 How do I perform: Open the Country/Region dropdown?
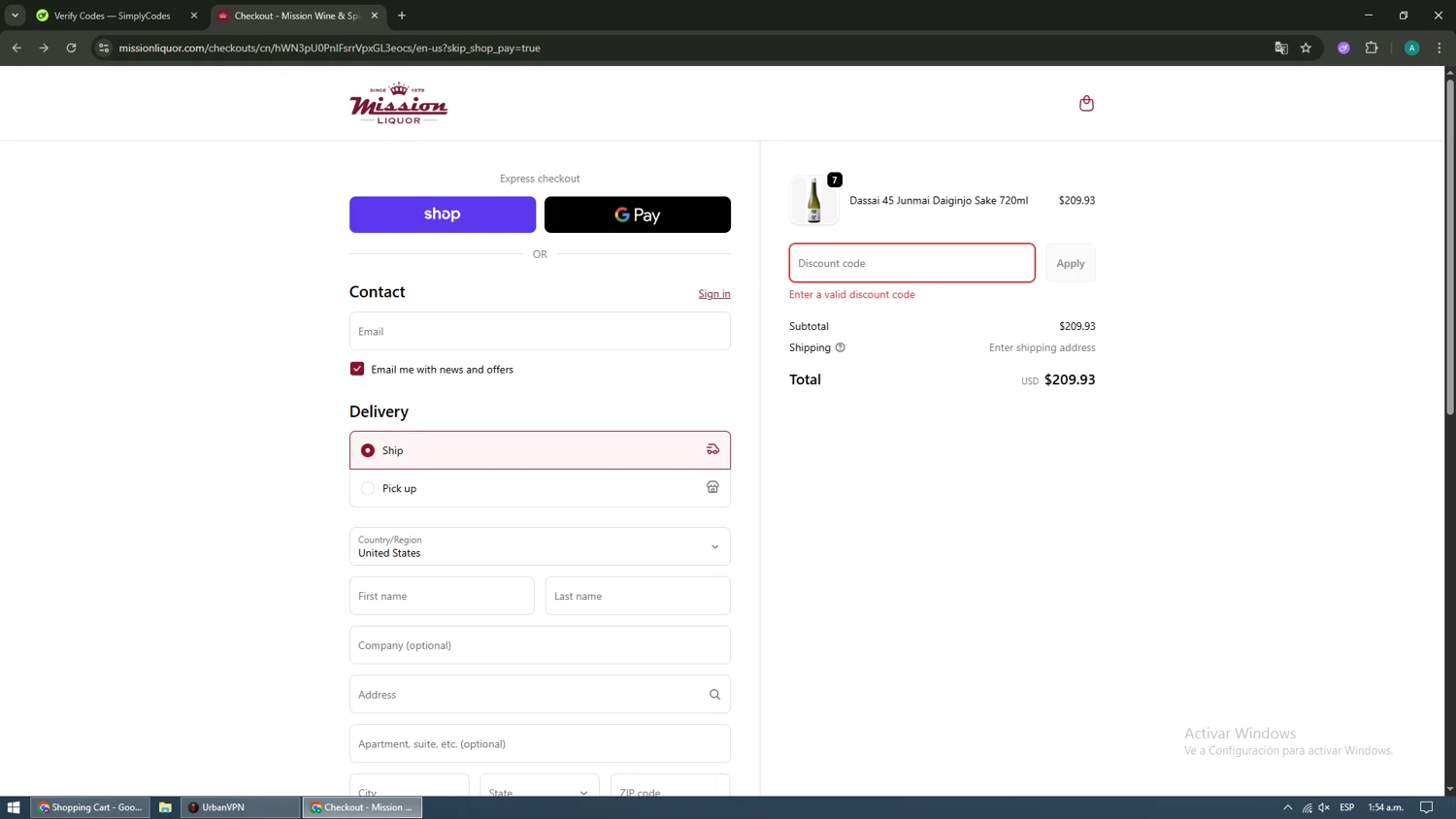pyautogui.click(x=540, y=546)
